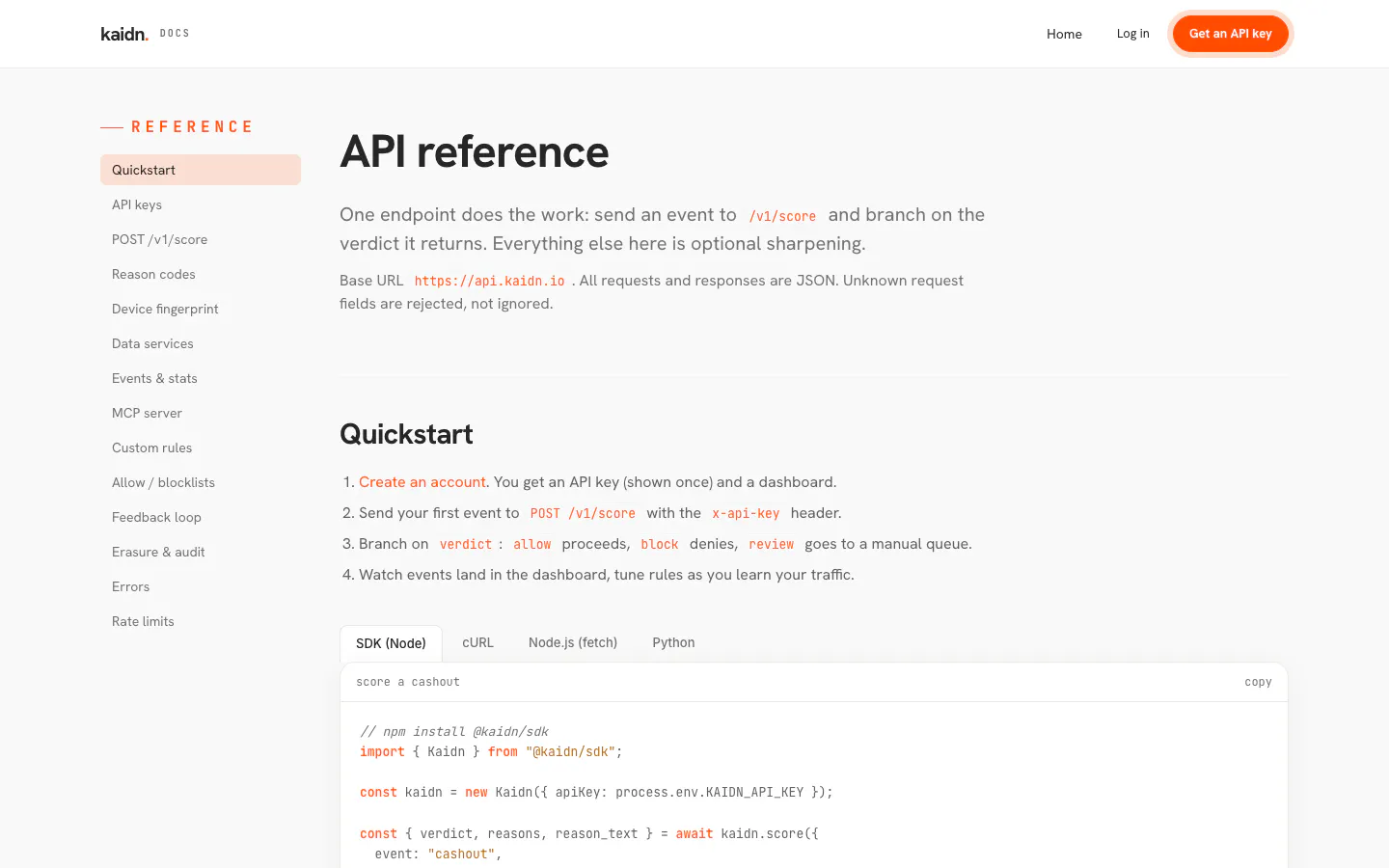
Task: Click the Quickstart section heading
Action: pos(406,434)
